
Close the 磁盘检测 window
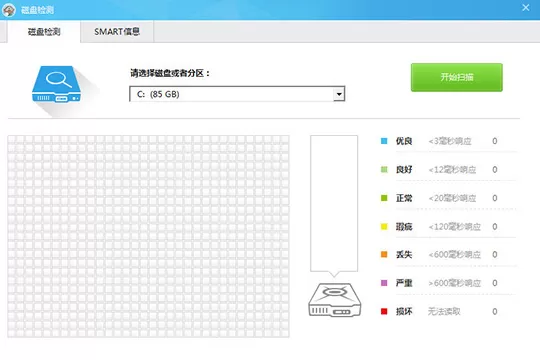(526, 8)
